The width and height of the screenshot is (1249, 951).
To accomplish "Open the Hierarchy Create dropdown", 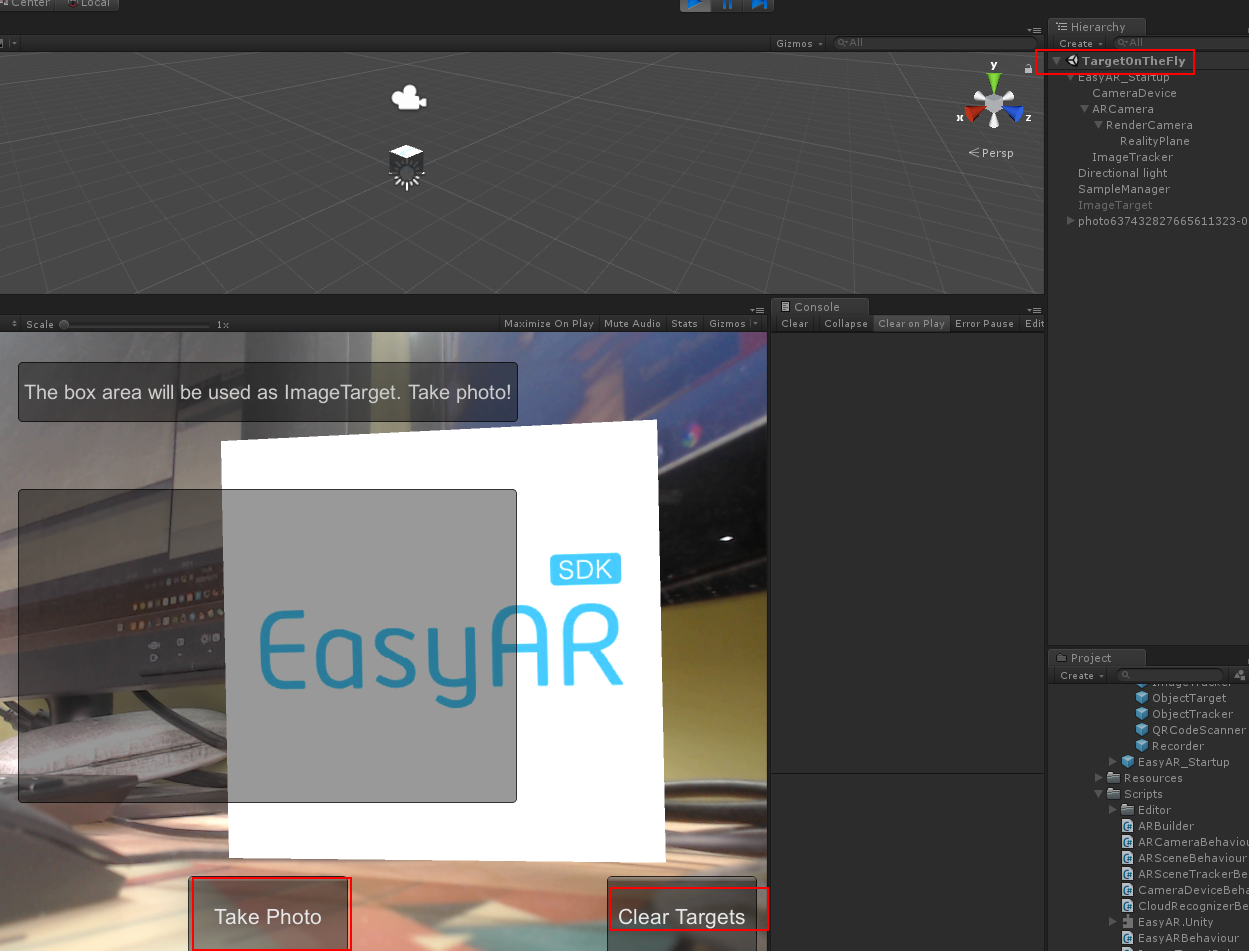I will 1081,43.
